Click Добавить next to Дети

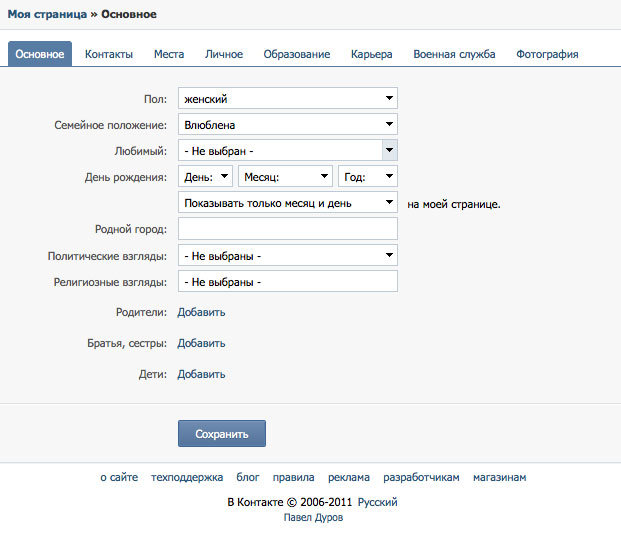click(201, 374)
